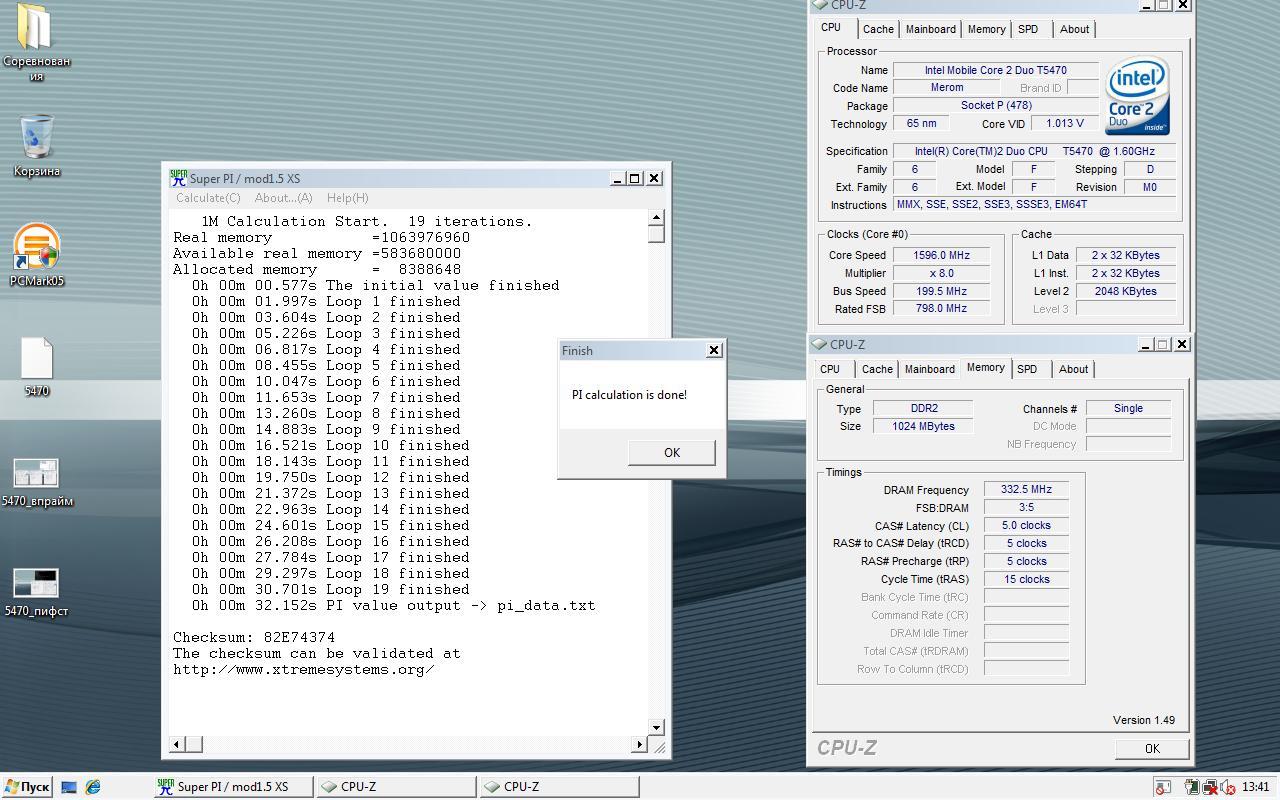Click second CPU-Z taskbar button

pos(559,787)
